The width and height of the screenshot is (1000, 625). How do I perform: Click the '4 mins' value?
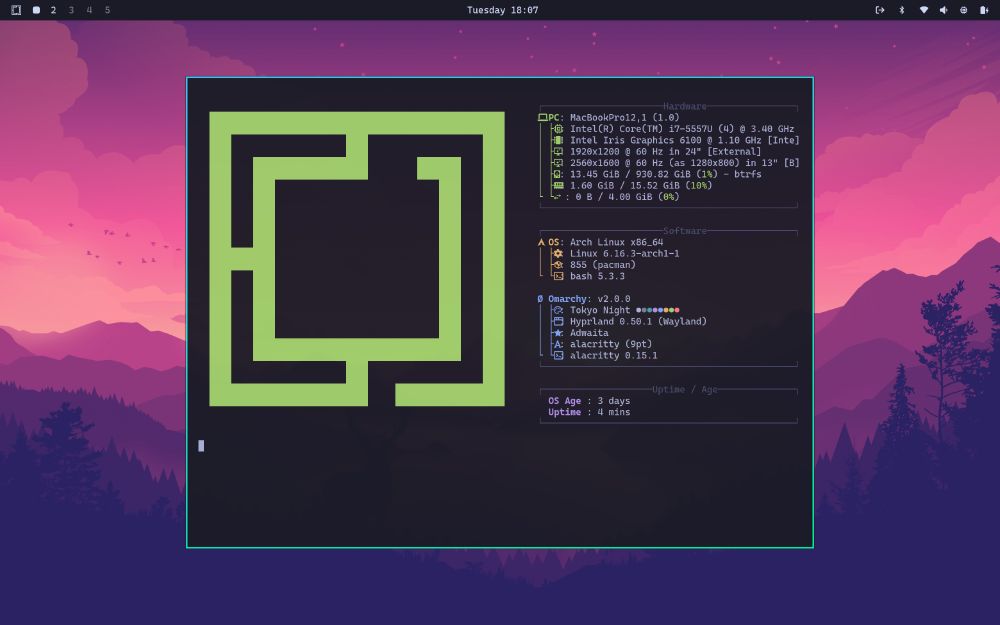click(614, 413)
